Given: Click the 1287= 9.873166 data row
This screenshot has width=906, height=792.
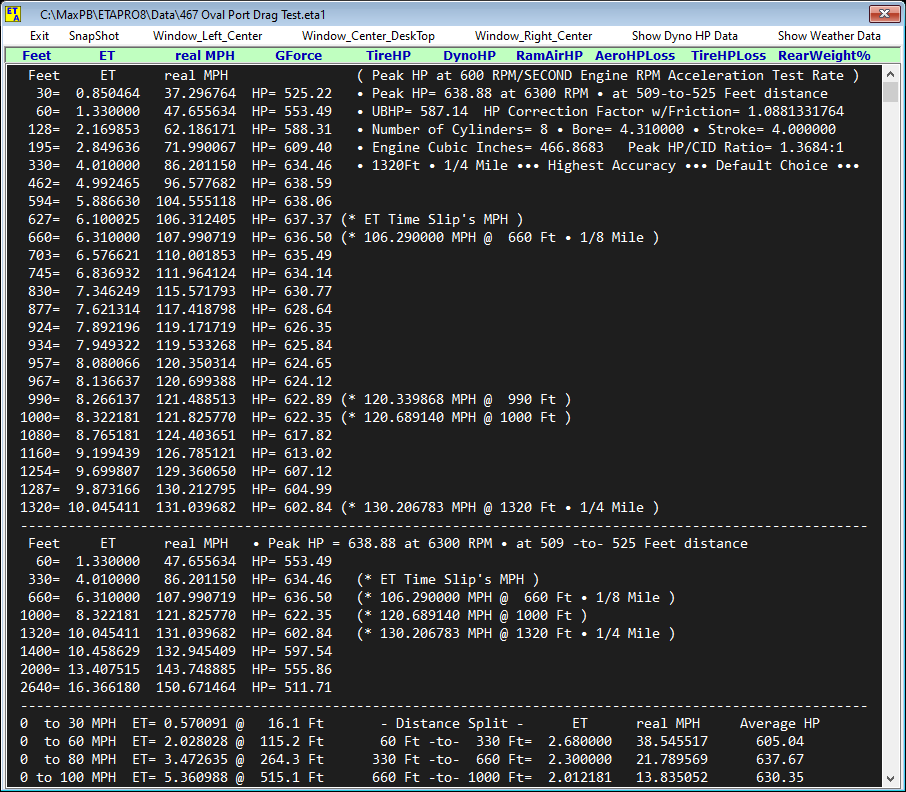Looking at the screenshot, I should (176, 489).
